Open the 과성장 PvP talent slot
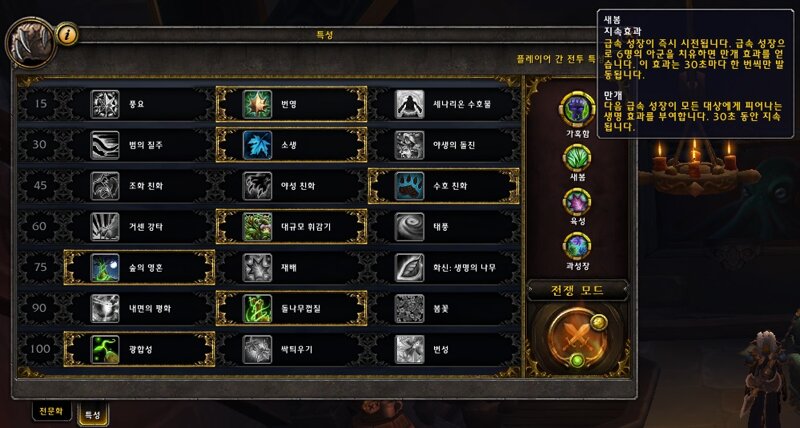 pyautogui.click(x=577, y=246)
